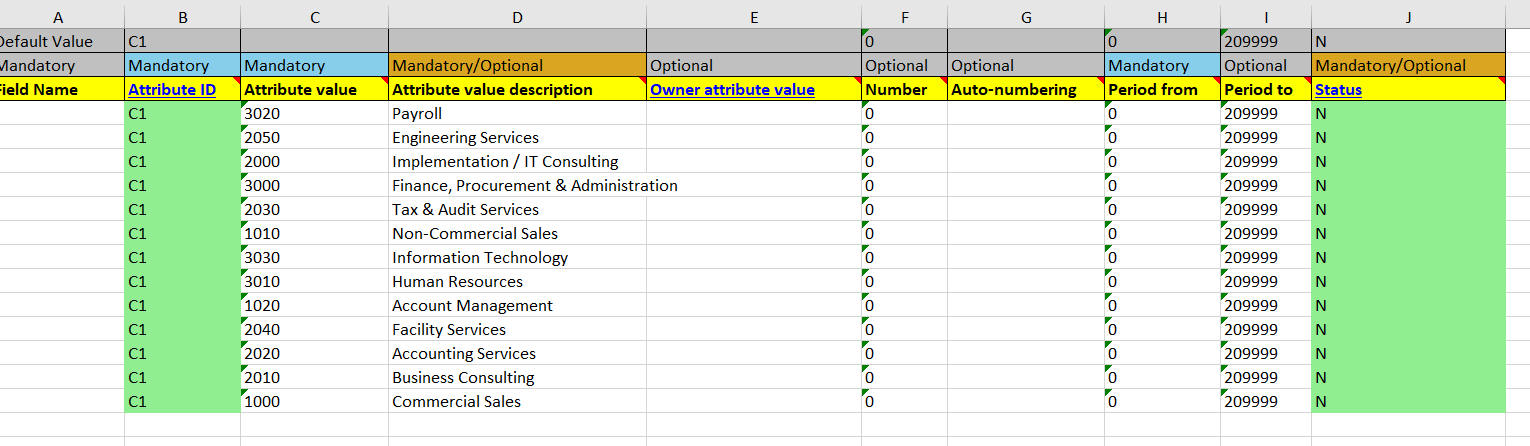Select the Implementation / IT Consulting cell
Screen dimensions: 1530x446
(x=517, y=161)
